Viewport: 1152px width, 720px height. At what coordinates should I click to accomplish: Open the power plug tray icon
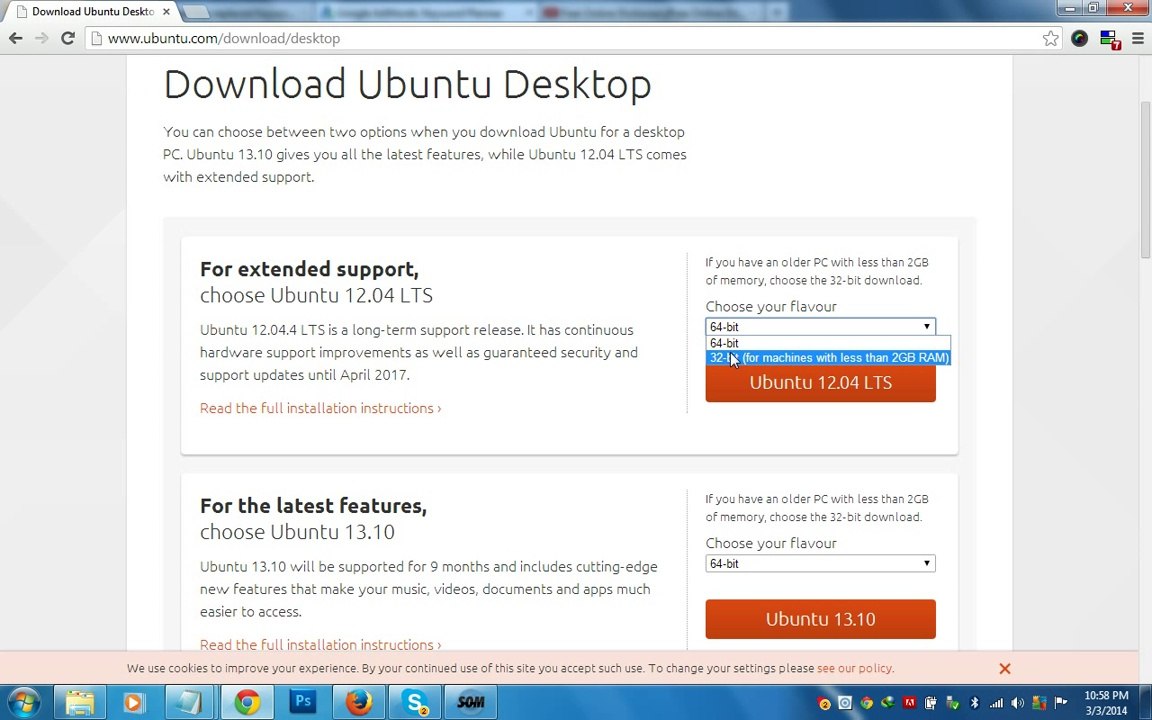(931, 702)
